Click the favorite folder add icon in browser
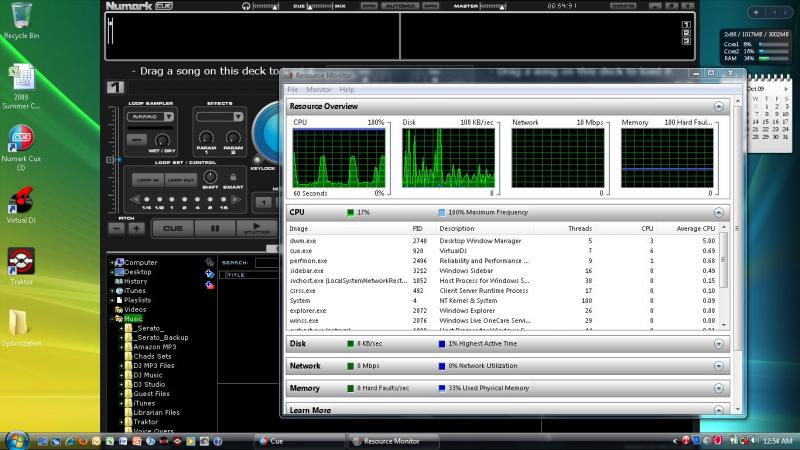This screenshot has height=450, width=800. point(209,274)
